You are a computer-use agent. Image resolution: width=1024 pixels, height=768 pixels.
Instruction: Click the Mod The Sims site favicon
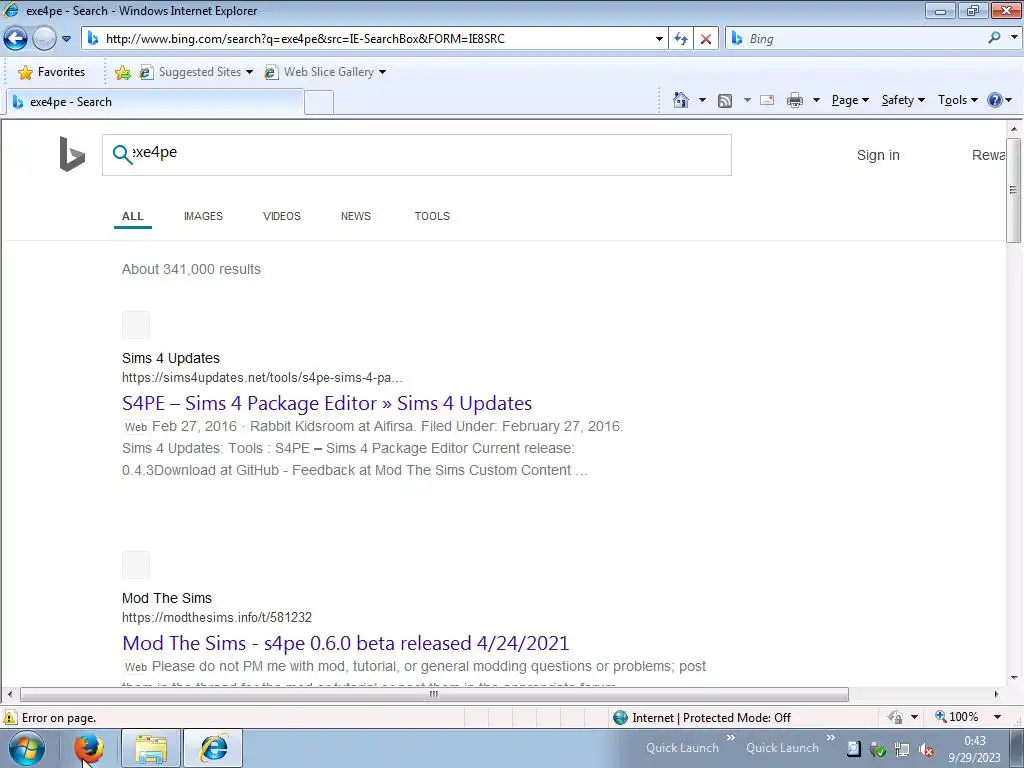pyautogui.click(x=136, y=565)
